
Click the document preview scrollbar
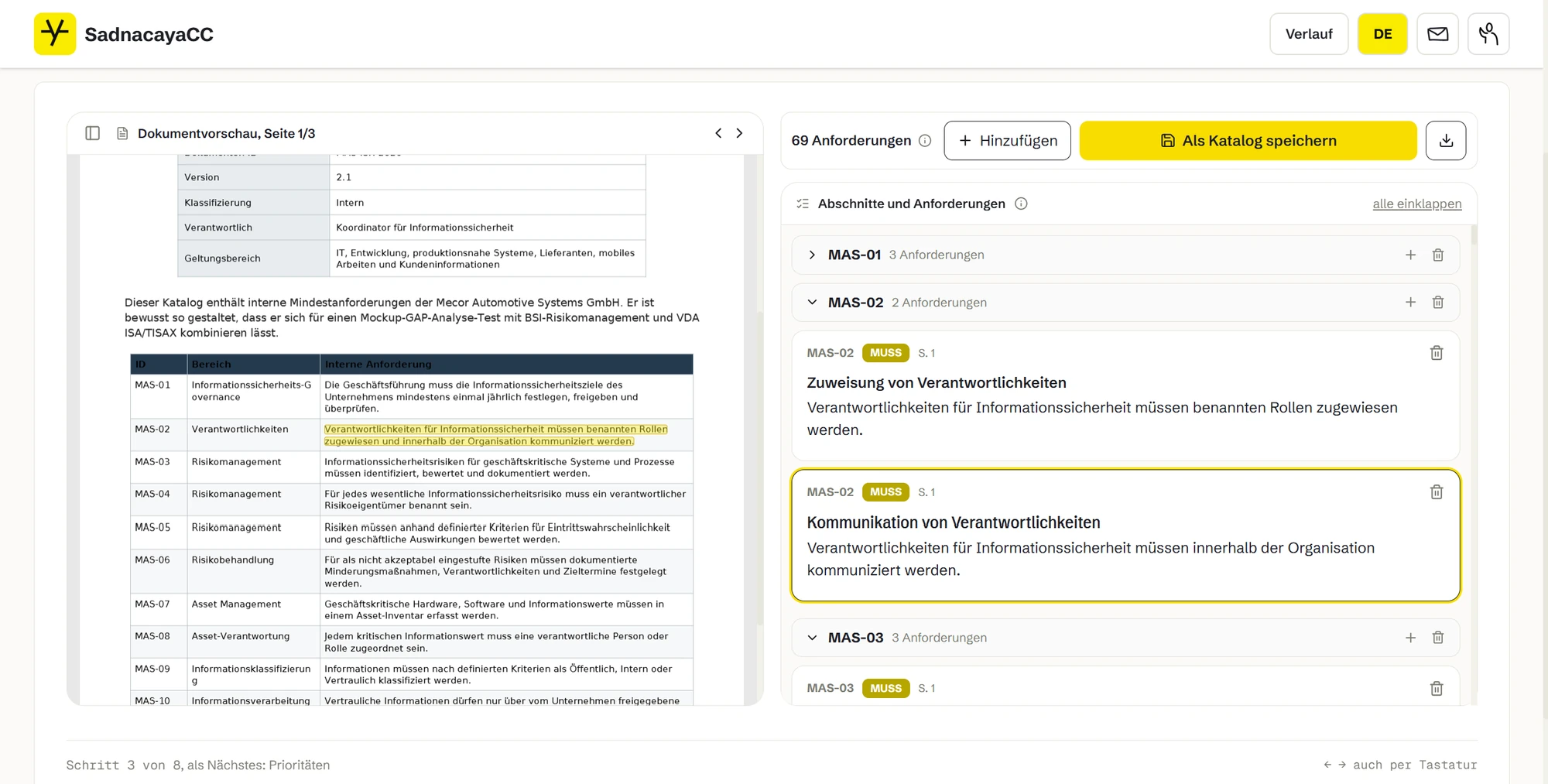(759, 468)
